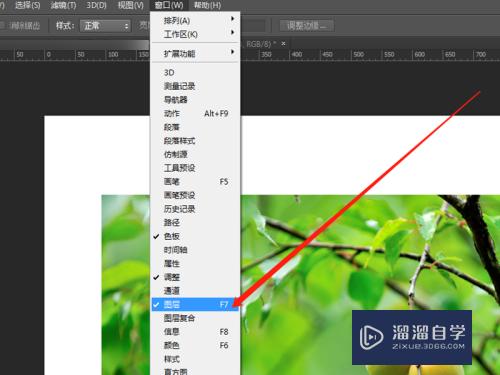Select the 段落 menu entry

195,127
